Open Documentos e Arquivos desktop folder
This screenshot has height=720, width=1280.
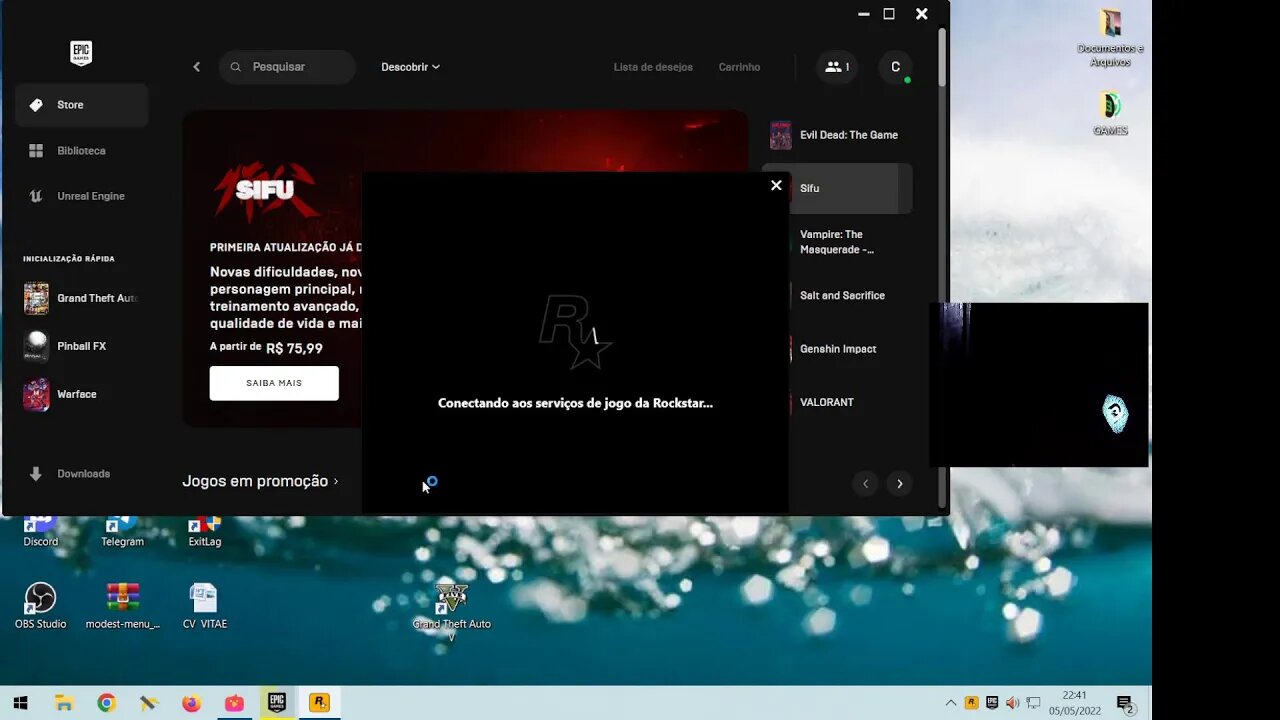point(1110,38)
